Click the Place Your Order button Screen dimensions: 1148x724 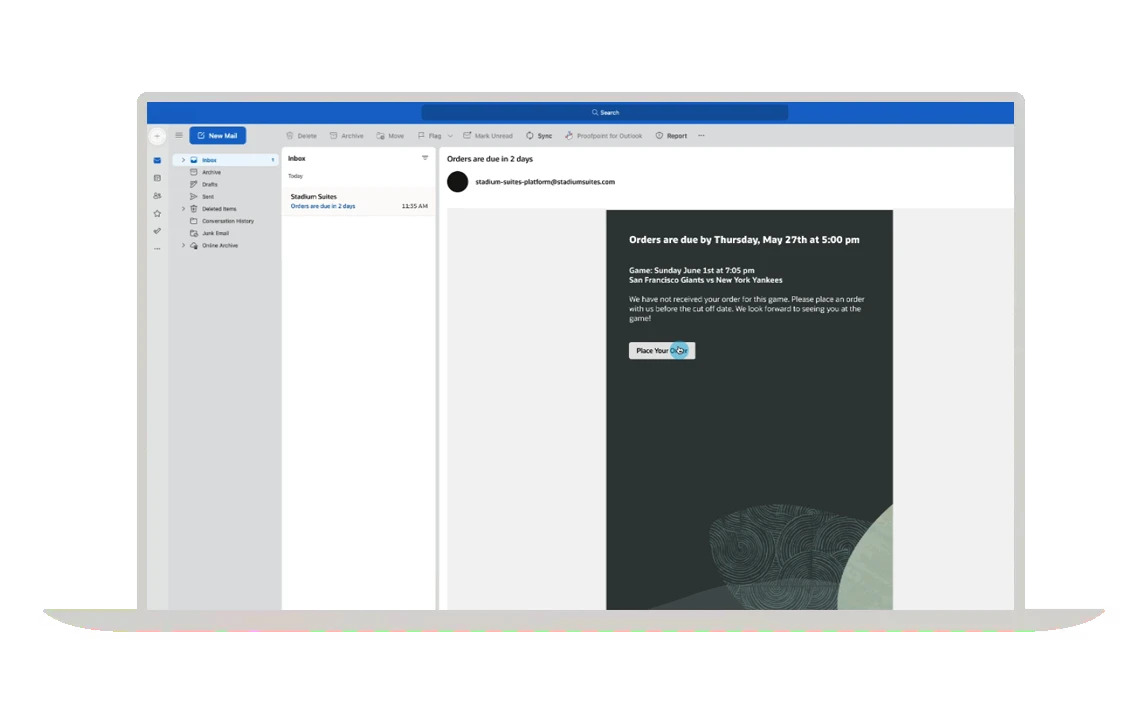661,350
